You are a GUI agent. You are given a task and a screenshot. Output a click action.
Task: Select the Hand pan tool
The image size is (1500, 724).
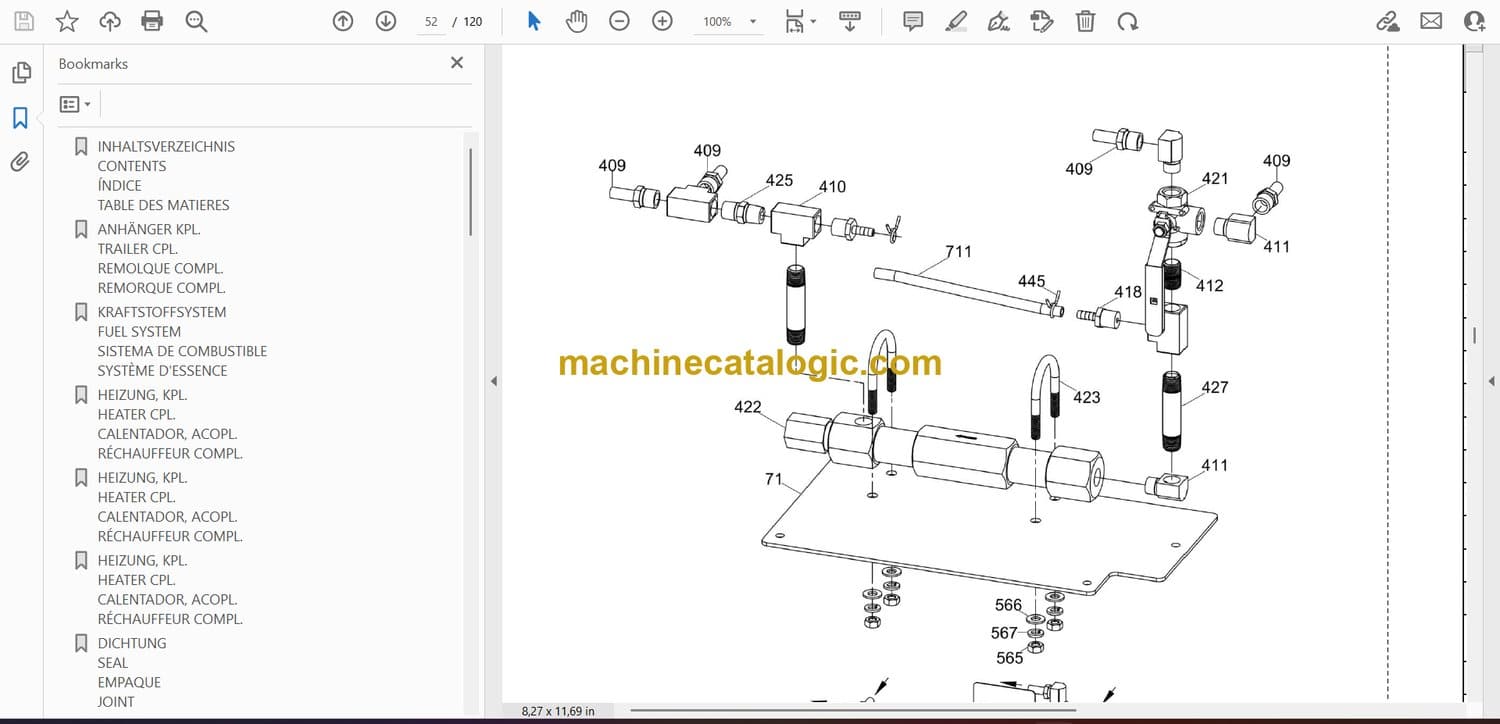coord(576,21)
